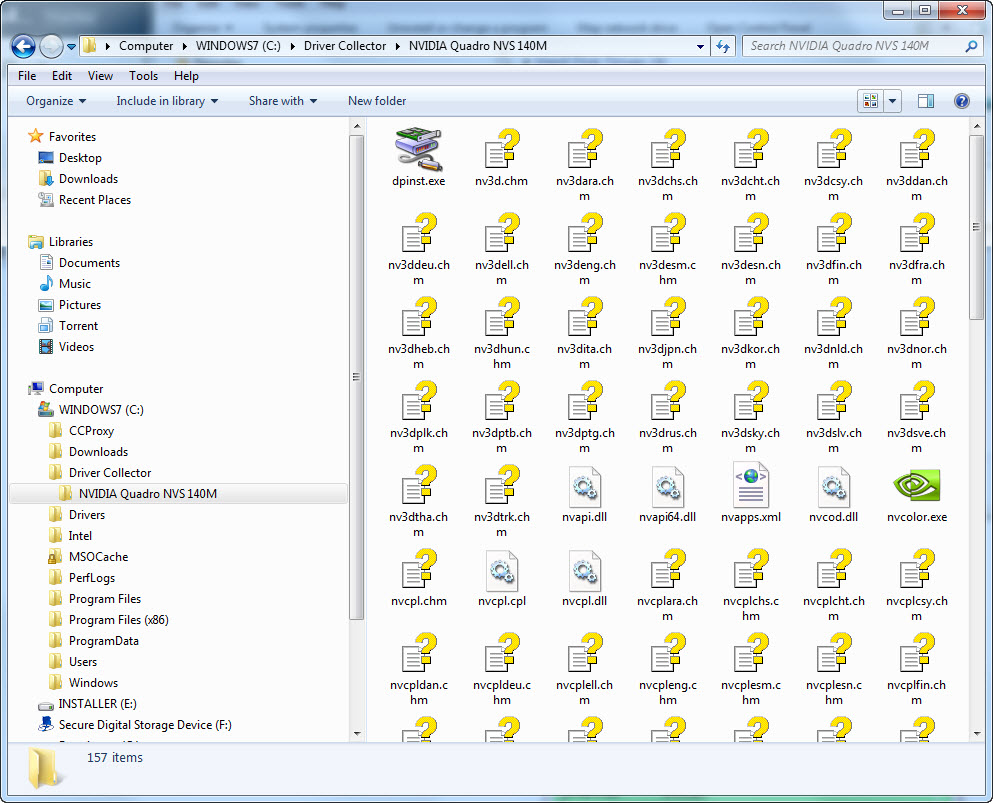This screenshot has height=803, width=993.
Task: Click the file list scroll down arrow
Action: point(976,734)
